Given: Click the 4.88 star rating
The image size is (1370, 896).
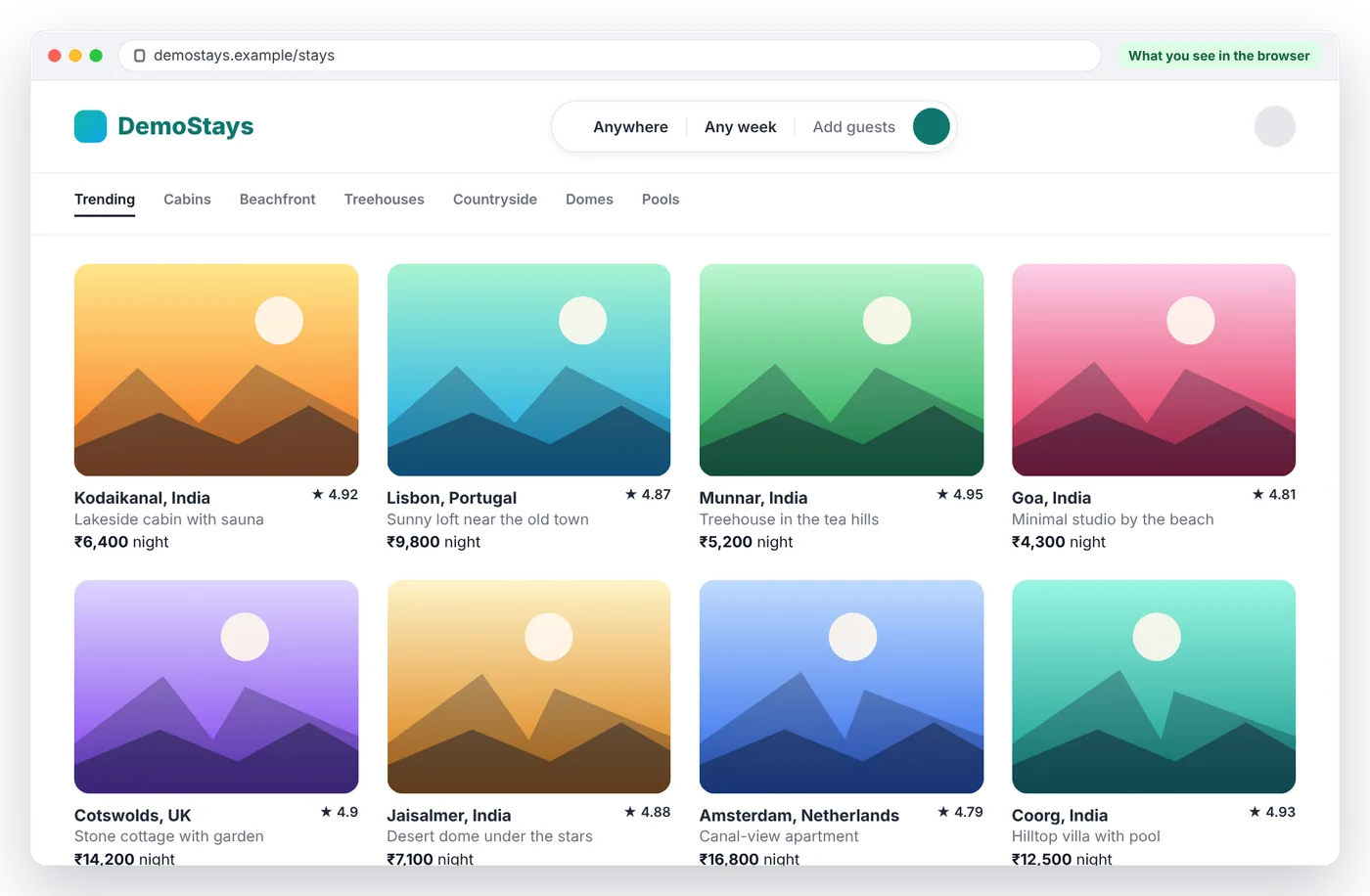Looking at the screenshot, I should pos(648,812).
